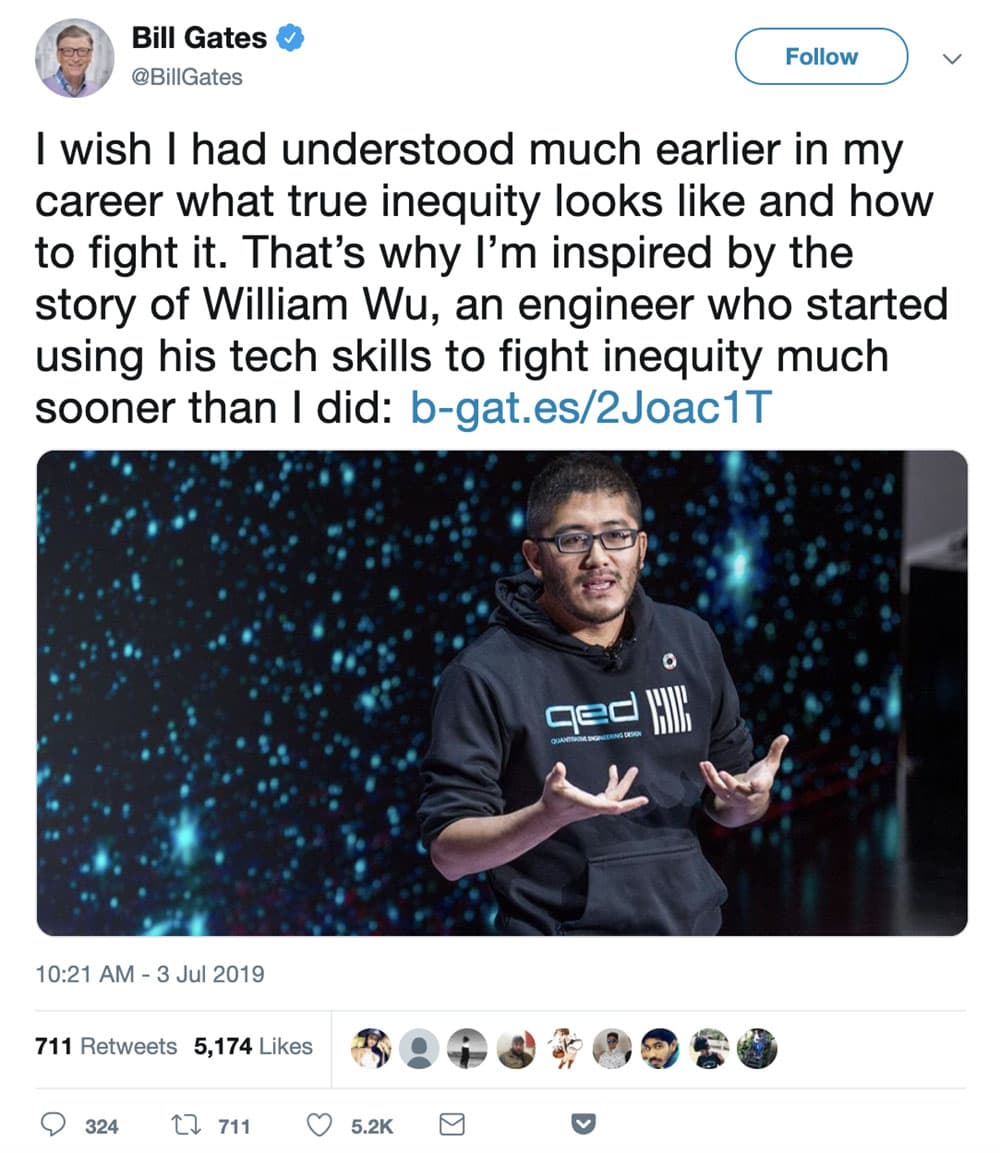Screen dimensions: 1000x1153
Task: View the 5,174 Likes list
Action: point(253,1046)
